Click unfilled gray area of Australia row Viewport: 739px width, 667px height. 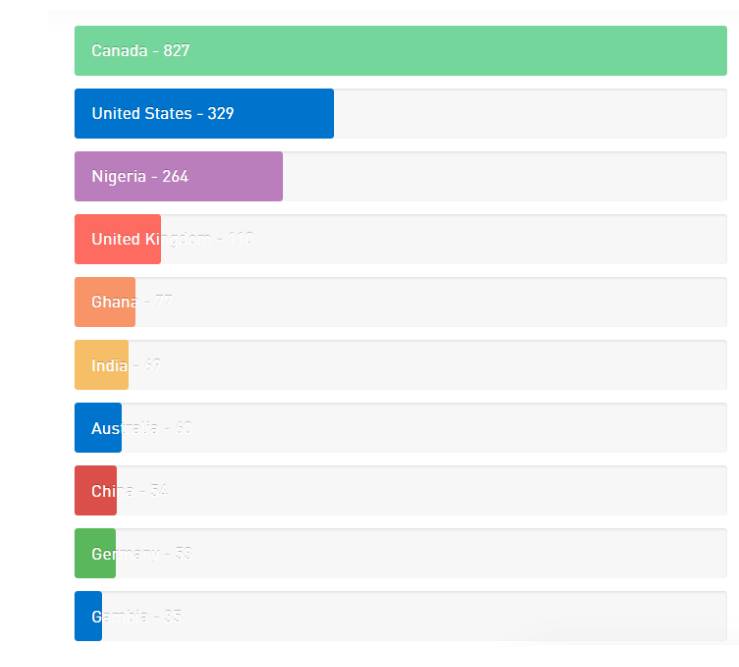click(x=450, y=428)
